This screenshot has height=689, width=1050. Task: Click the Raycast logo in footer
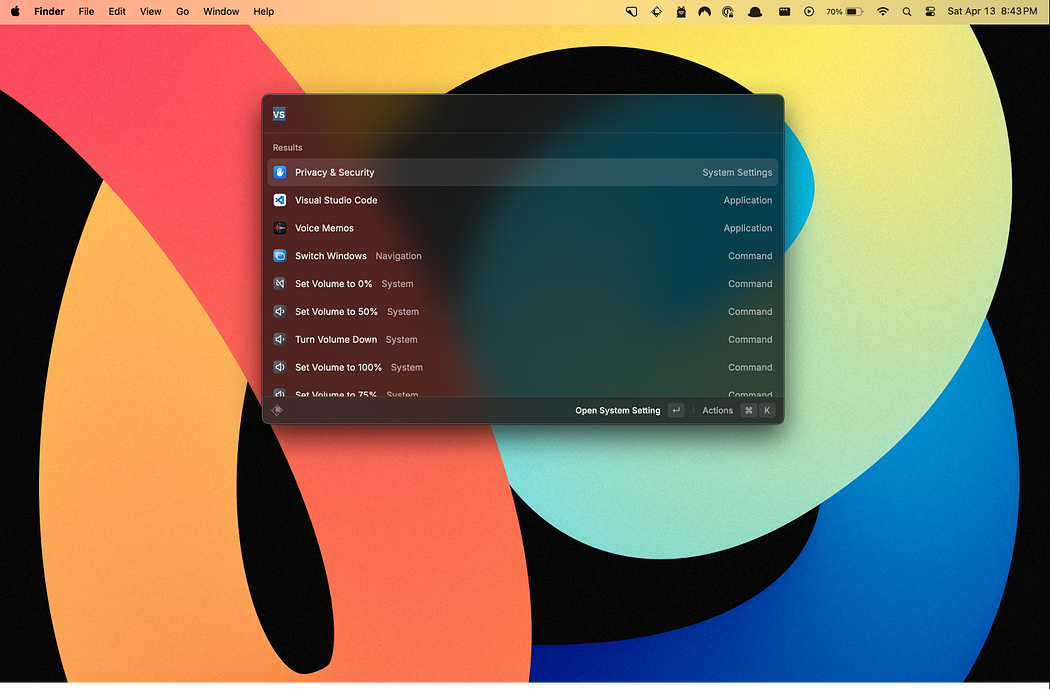pyautogui.click(x=277, y=410)
